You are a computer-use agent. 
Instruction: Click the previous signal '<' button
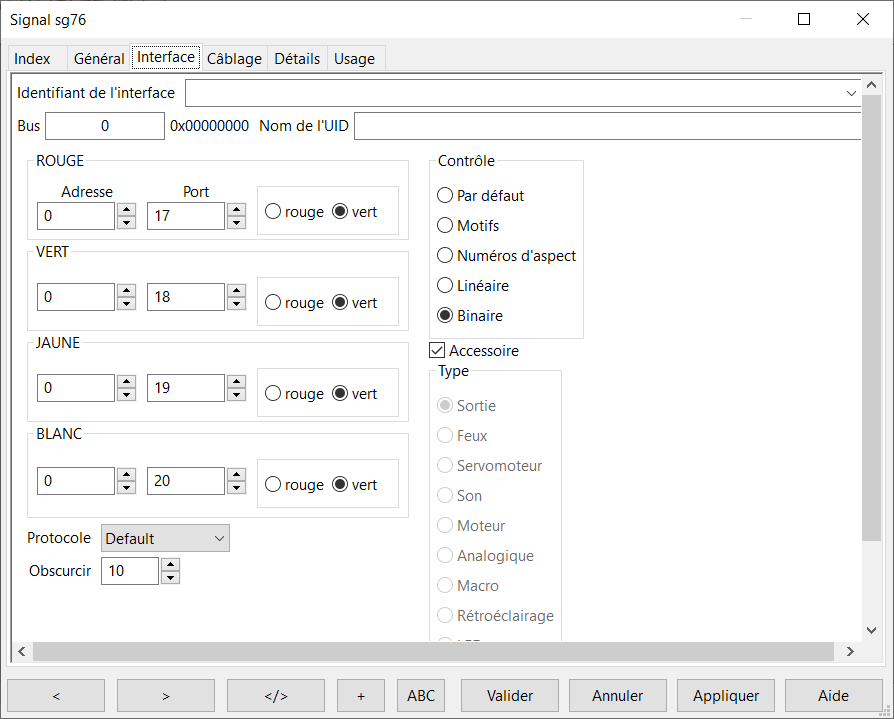(56, 696)
